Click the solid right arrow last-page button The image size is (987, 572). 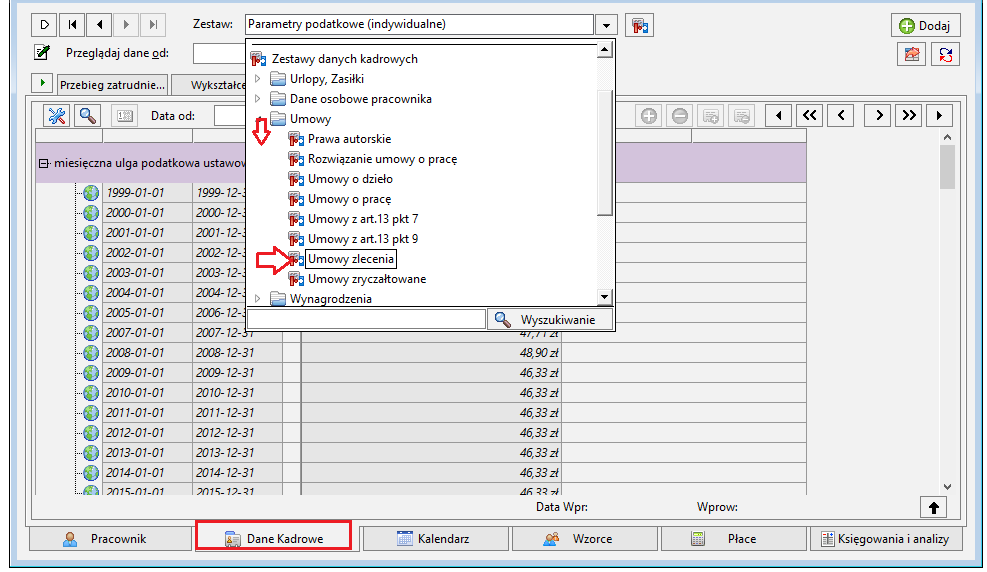click(939, 115)
